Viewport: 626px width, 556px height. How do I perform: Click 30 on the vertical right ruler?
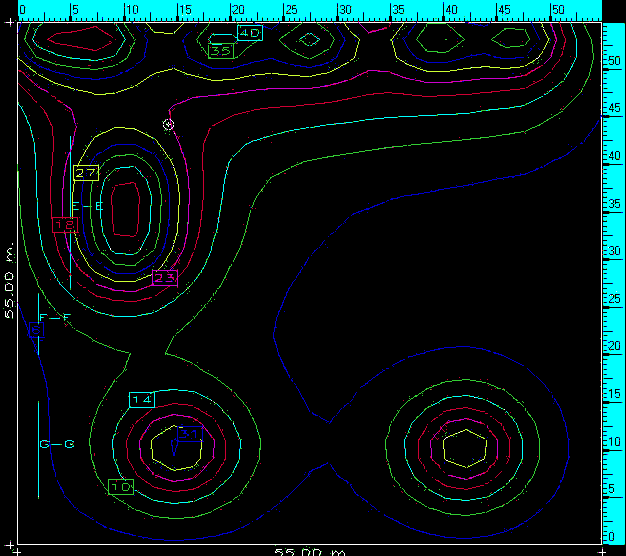pos(614,251)
